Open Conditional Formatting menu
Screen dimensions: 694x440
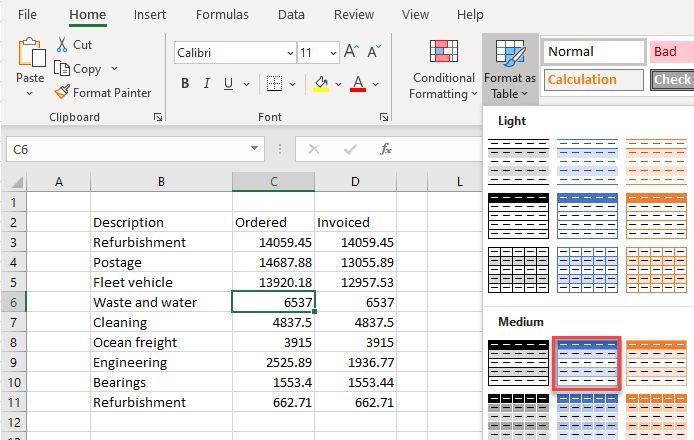point(443,70)
